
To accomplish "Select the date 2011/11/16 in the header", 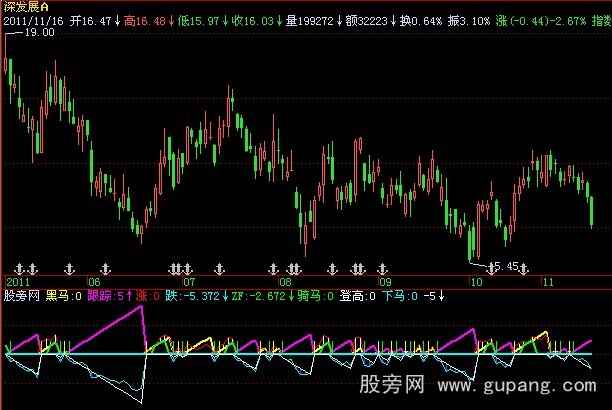I will pyautogui.click(x=34, y=21).
